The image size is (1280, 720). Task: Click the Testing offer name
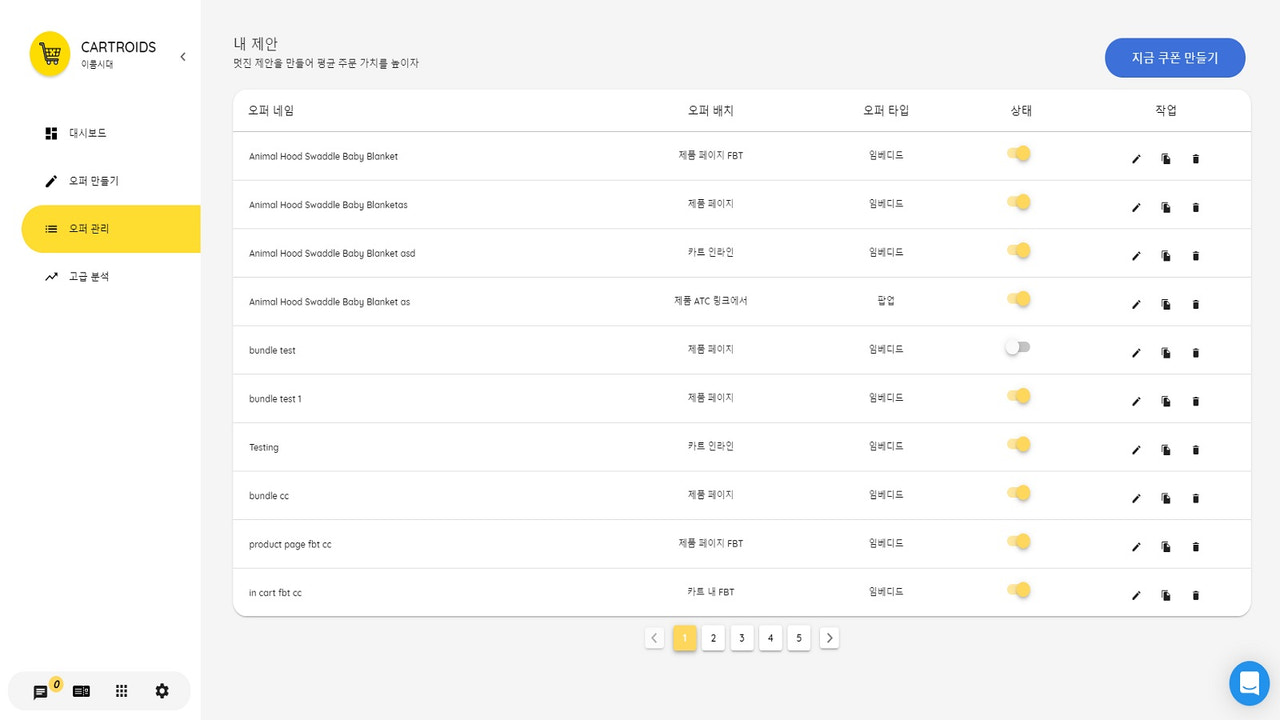264,448
